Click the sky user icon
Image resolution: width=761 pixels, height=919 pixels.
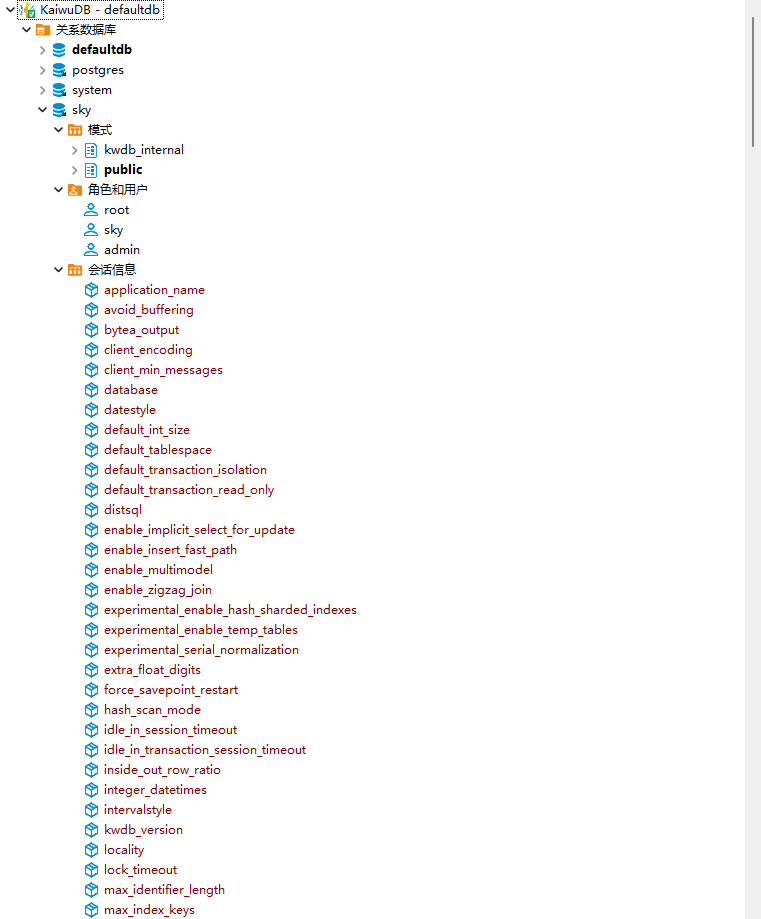[91, 230]
